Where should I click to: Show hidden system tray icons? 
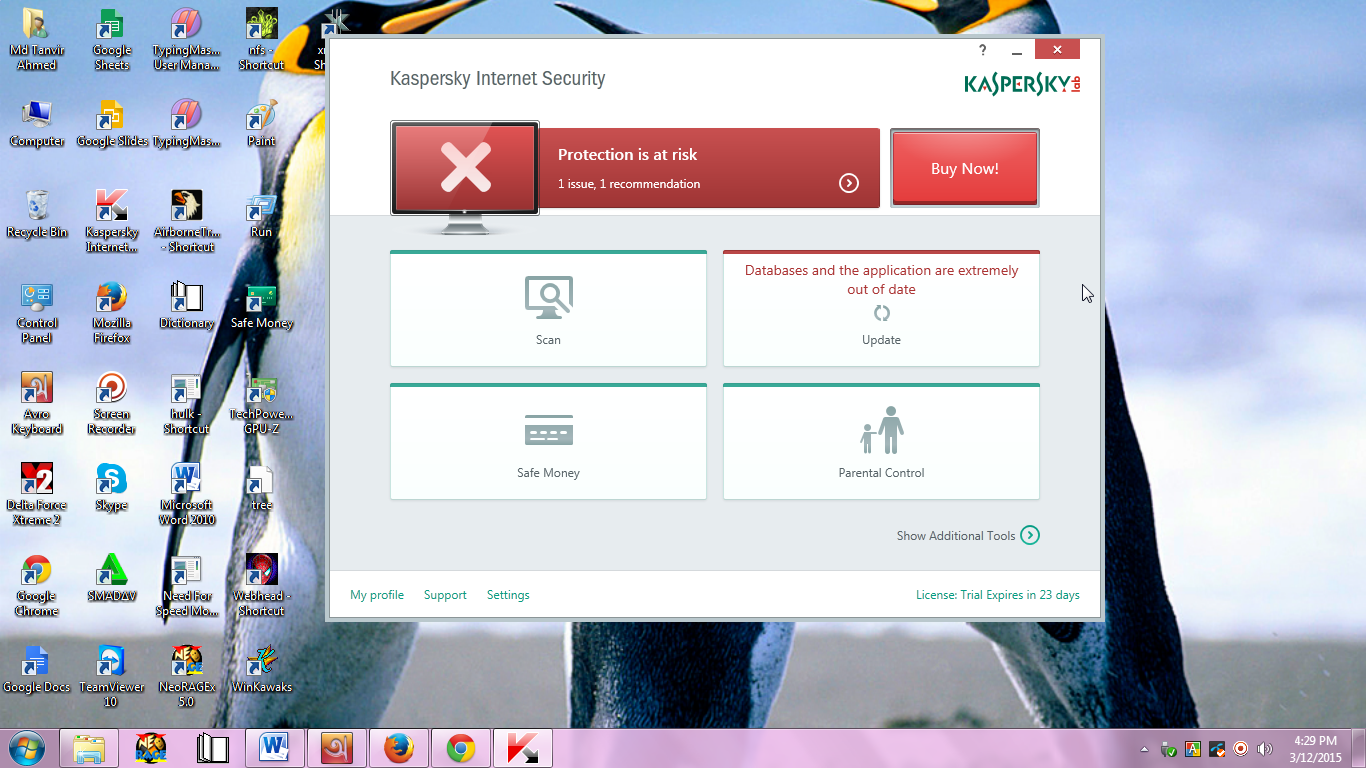pyautogui.click(x=1145, y=749)
